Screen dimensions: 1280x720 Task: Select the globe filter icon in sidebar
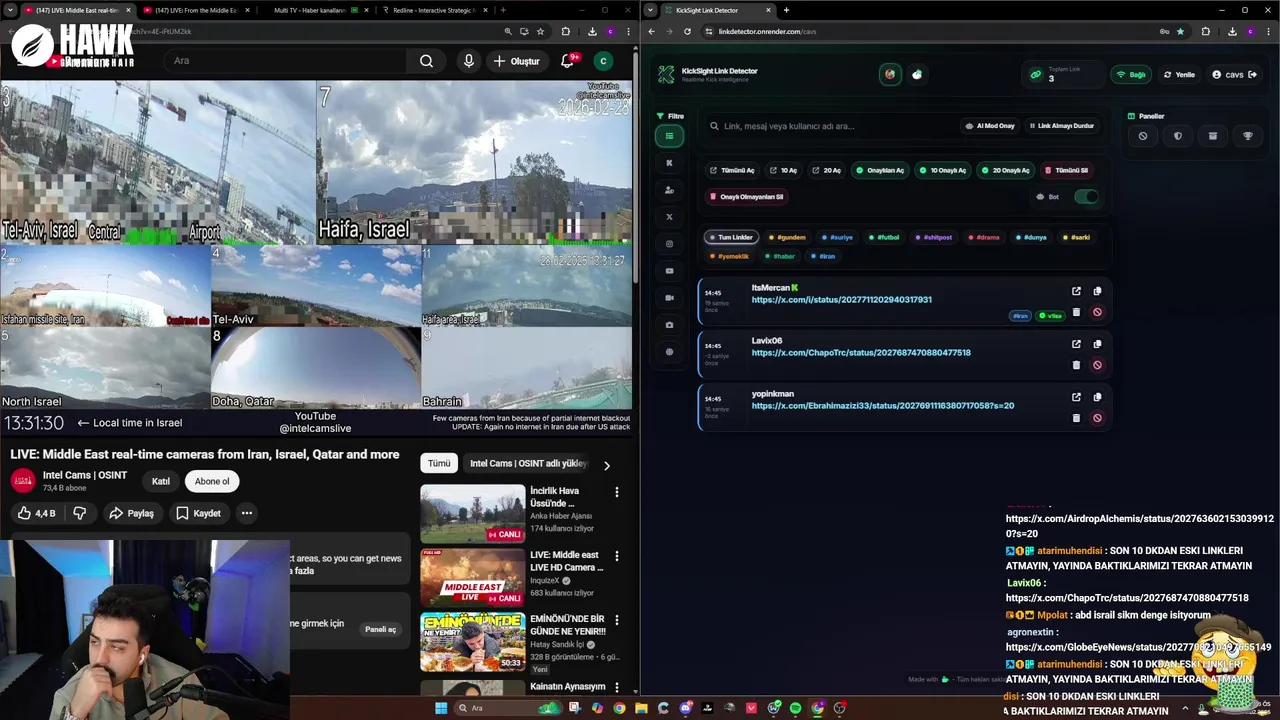coord(669,352)
